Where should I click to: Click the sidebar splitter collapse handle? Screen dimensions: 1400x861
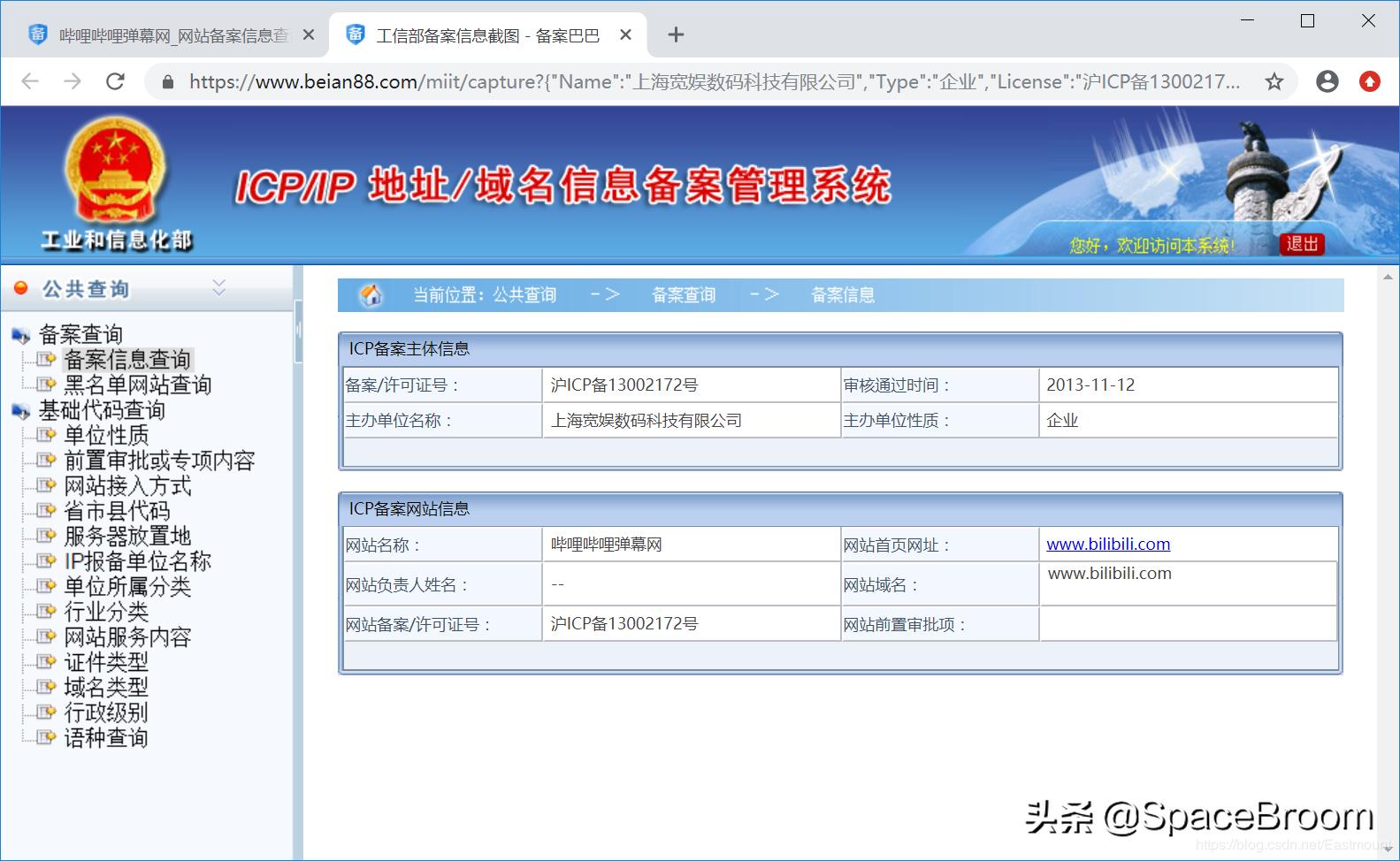pos(298,331)
